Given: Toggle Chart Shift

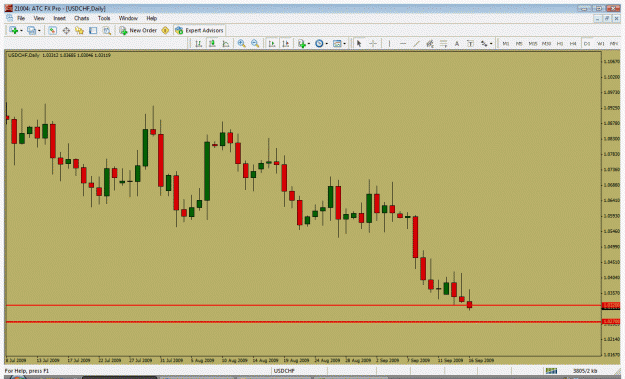Looking at the screenshot, I should (x=285, y=43).
